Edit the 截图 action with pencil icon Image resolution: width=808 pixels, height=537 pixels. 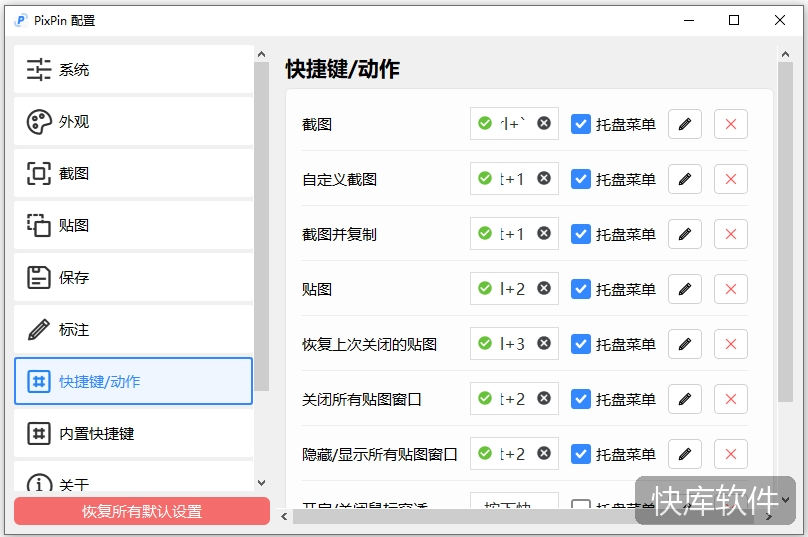(685, 124)
